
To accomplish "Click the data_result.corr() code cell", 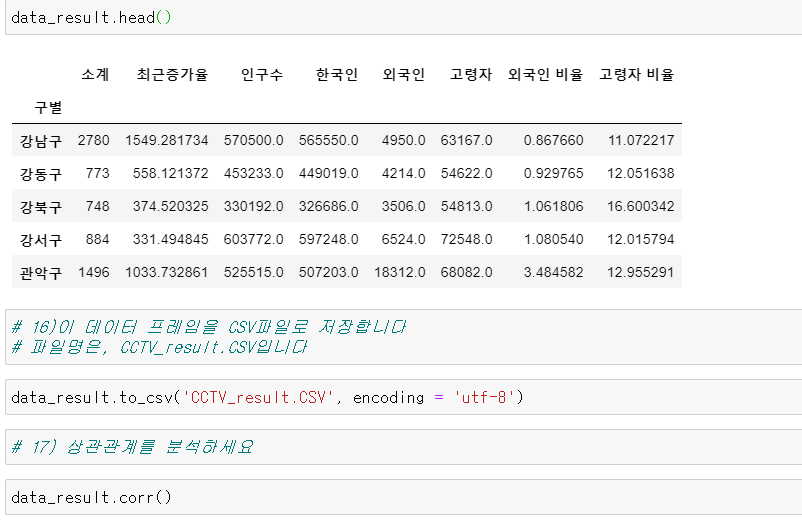I will [404, 497].
